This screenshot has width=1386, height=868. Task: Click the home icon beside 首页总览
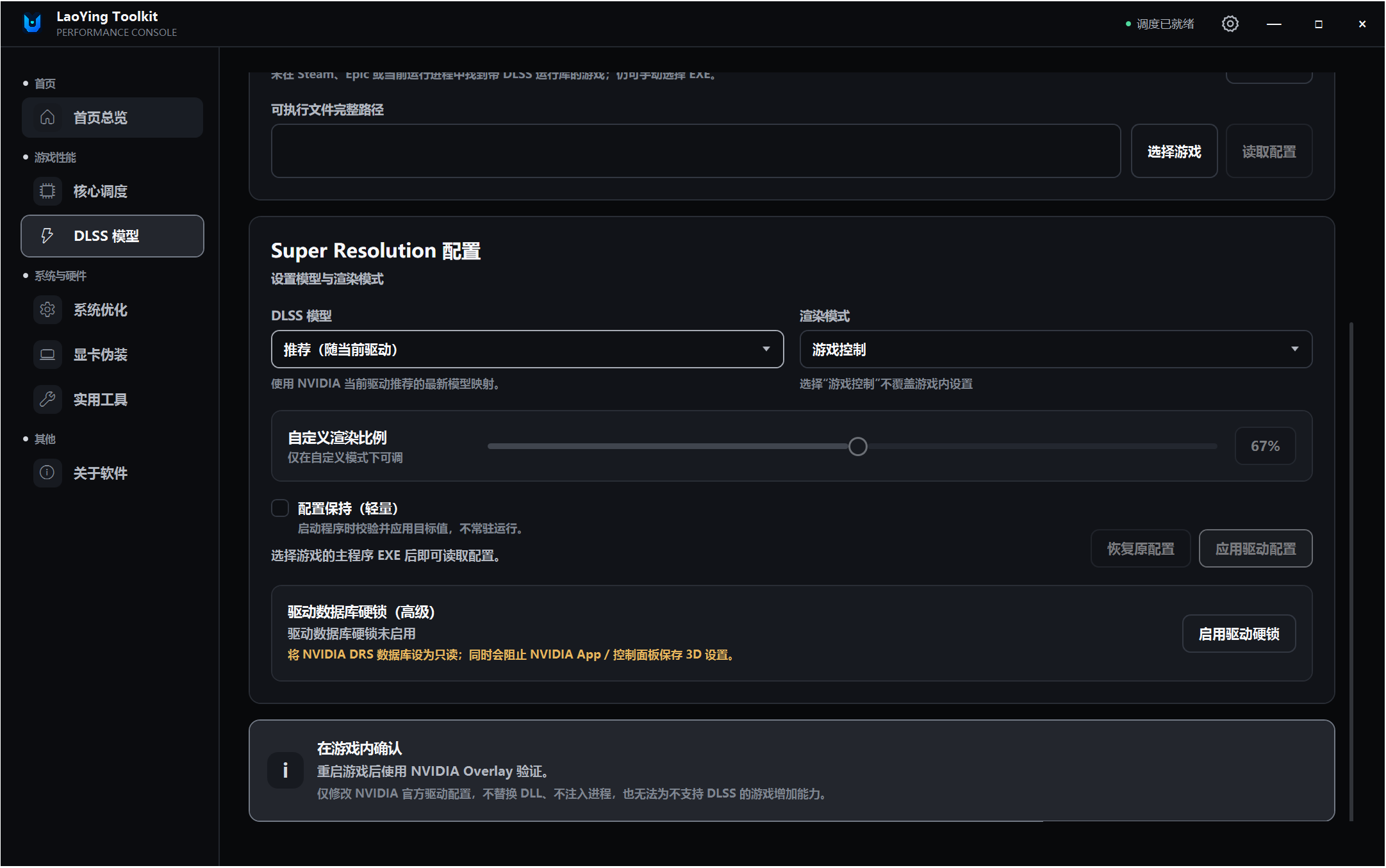pyautogui.click(x=47, y=117)
